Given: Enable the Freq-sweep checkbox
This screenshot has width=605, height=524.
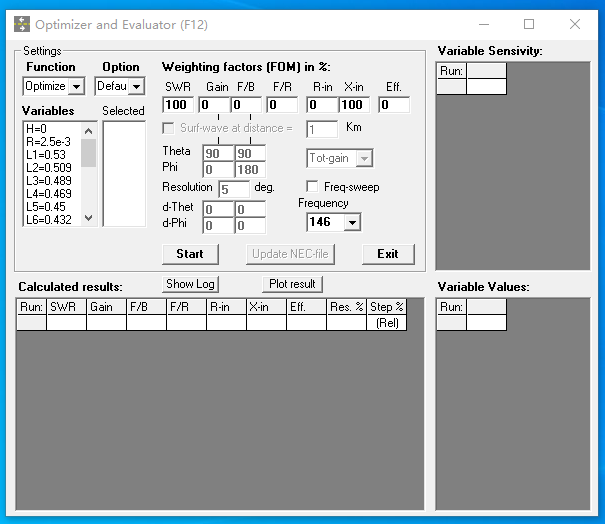Looking at the screenshot, I should click(x=313, y=187).
